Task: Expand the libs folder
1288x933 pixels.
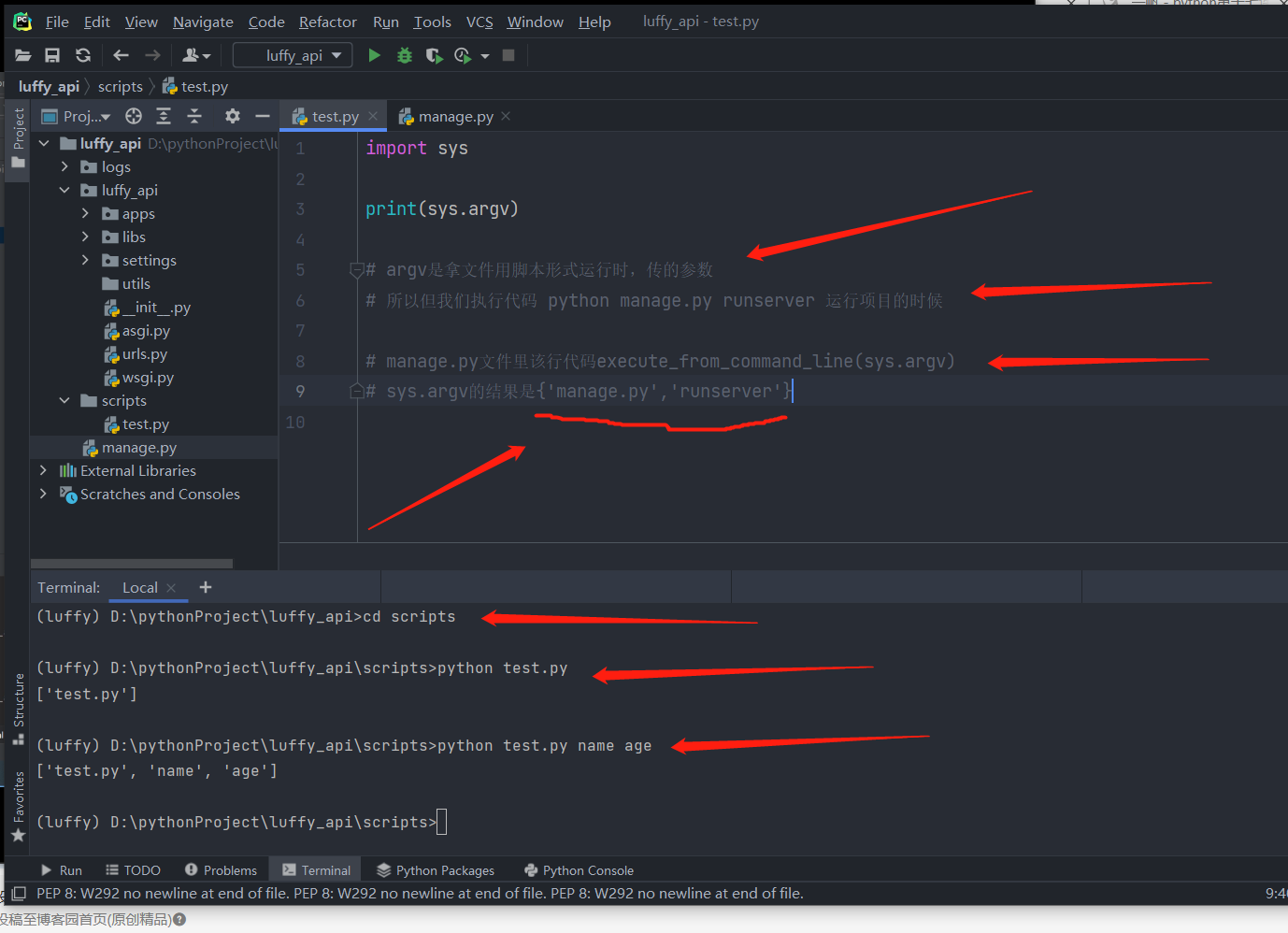Action: 85,237
